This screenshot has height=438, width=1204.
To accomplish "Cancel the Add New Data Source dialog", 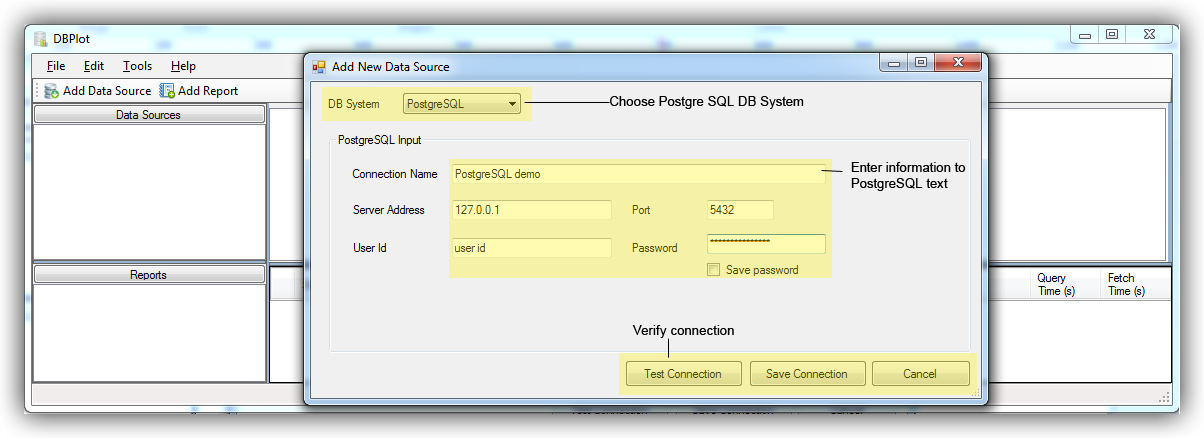I will coord(920,374).
